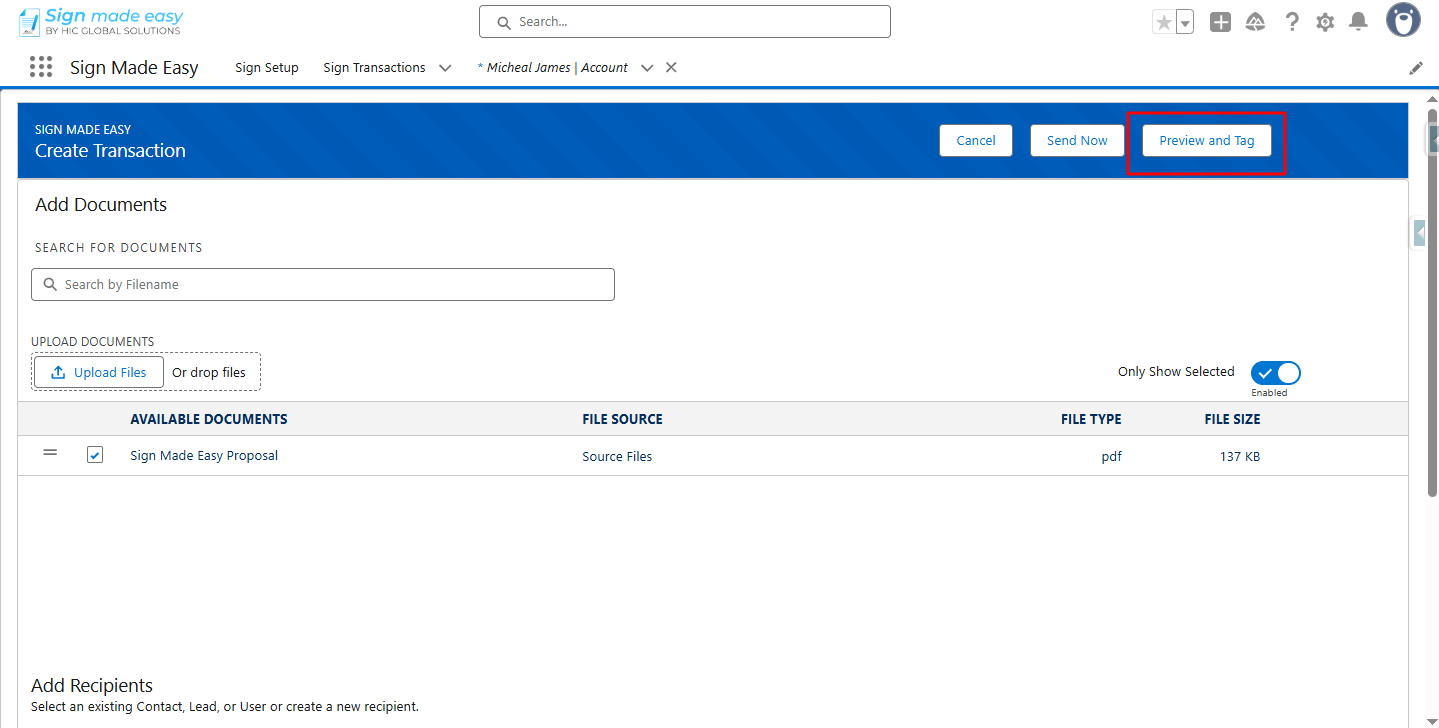Expand the Sign Transactions tab menu
The height and width of the screenshot is (728, 1439).
pyautogui.click(x=445, y=68)
